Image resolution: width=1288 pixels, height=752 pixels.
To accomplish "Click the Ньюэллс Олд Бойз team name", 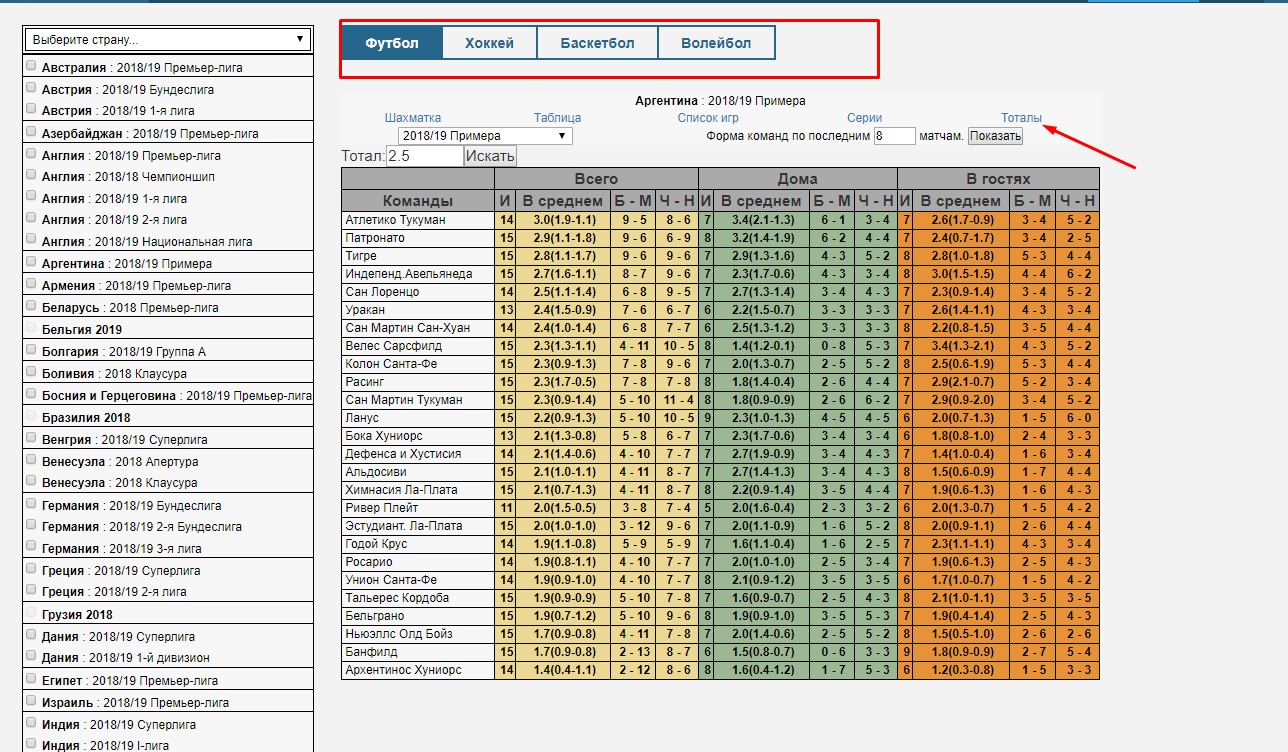I will (x=399, y=634).
